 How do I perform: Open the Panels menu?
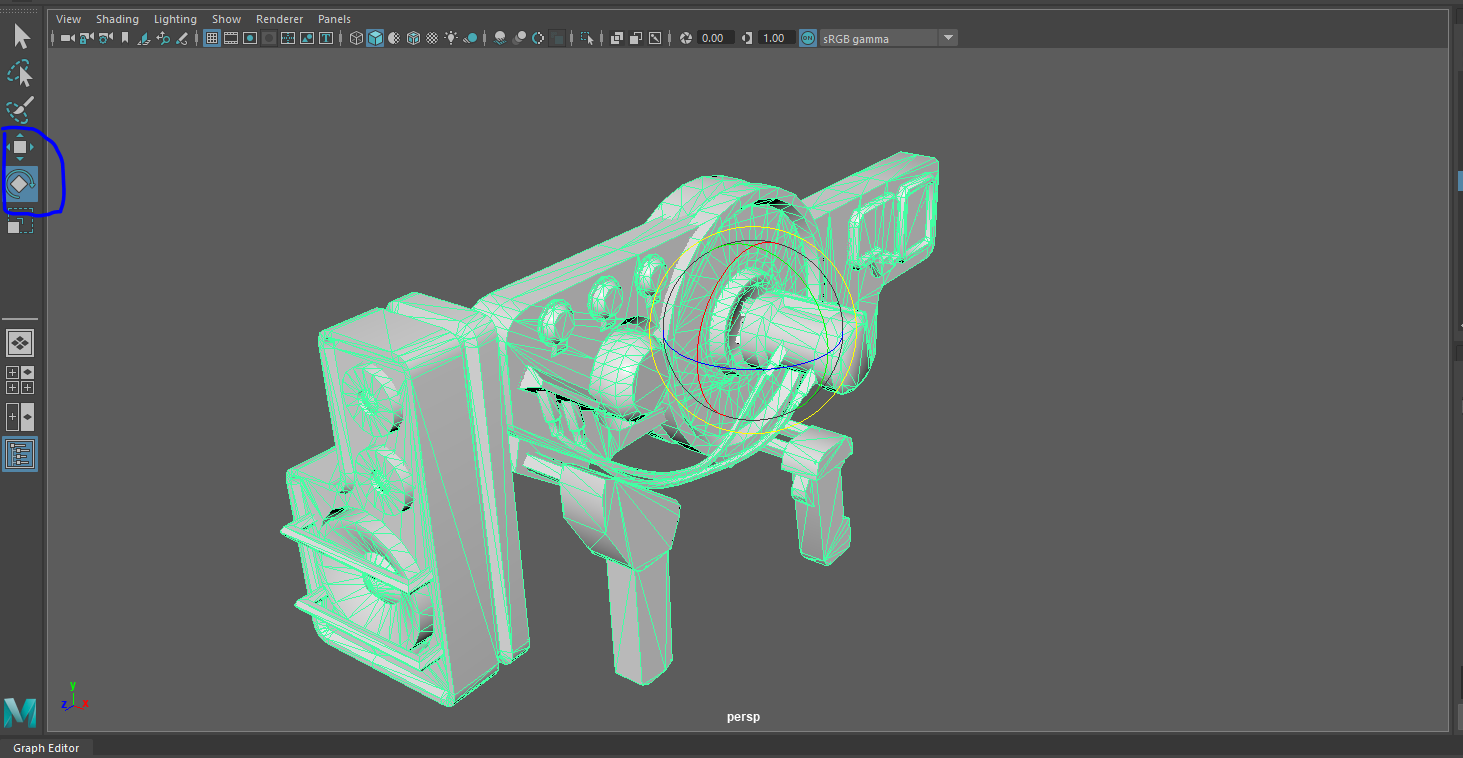(334, 19)
